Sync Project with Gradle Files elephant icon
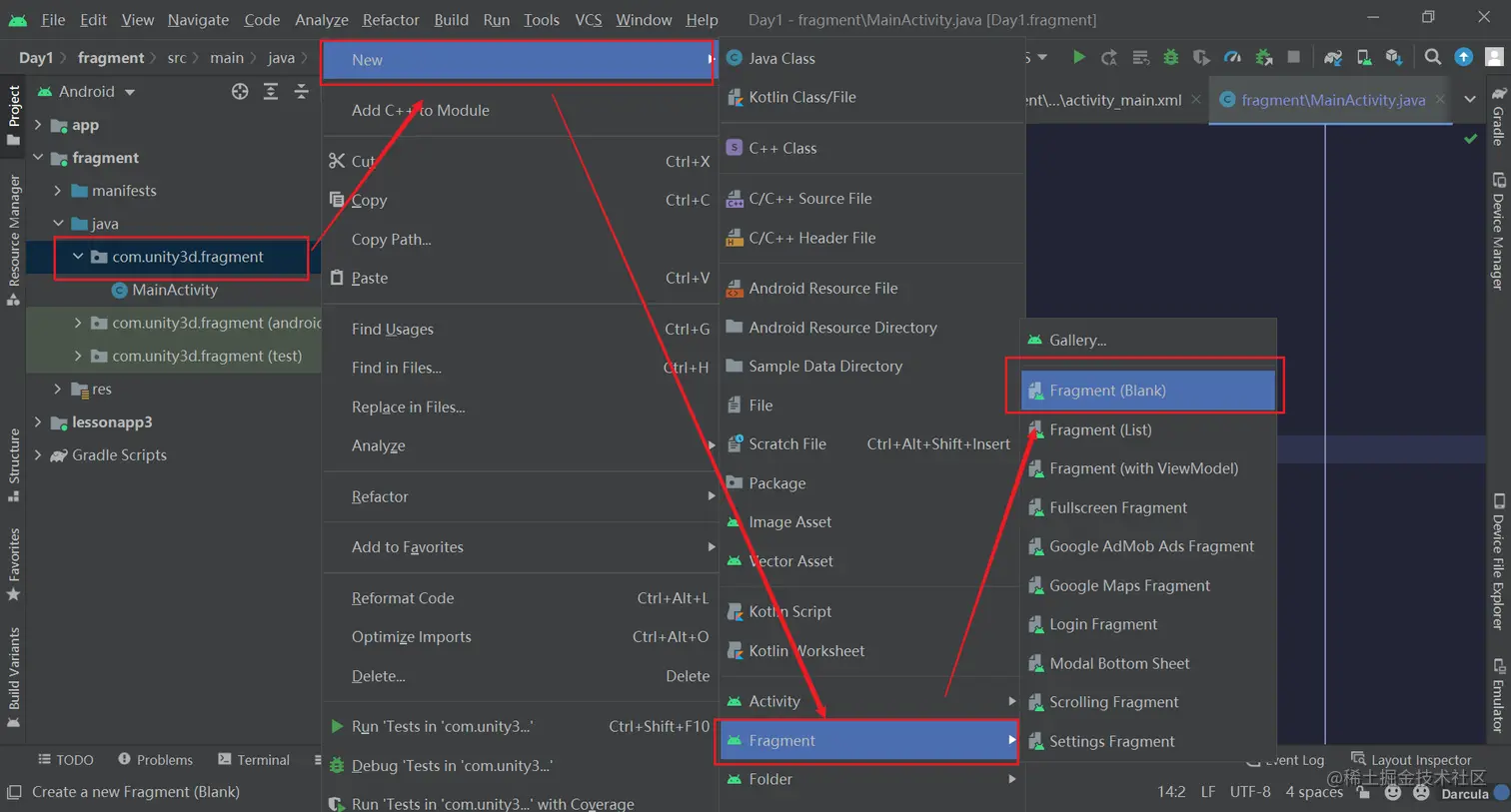Screen dimensions: 1511x812 tap(1333, 58)
